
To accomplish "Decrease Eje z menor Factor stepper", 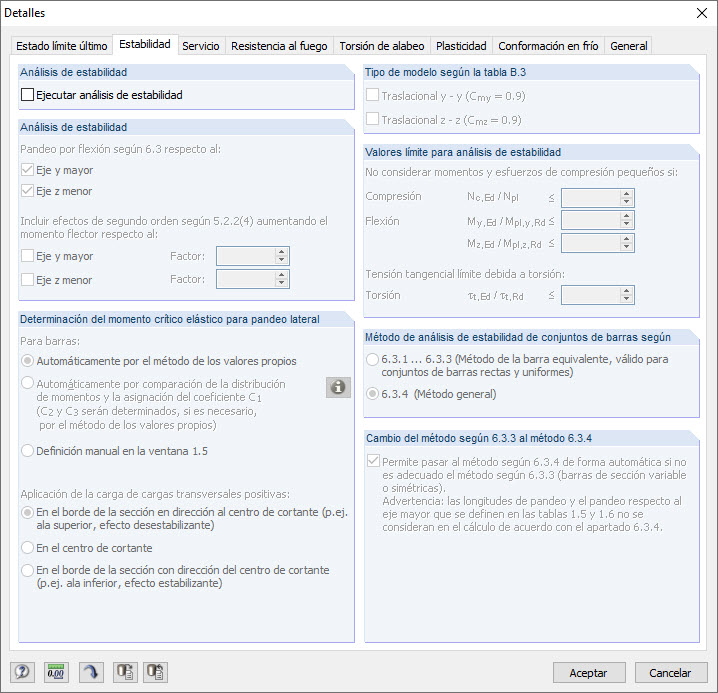I will [x=281, y=283].
